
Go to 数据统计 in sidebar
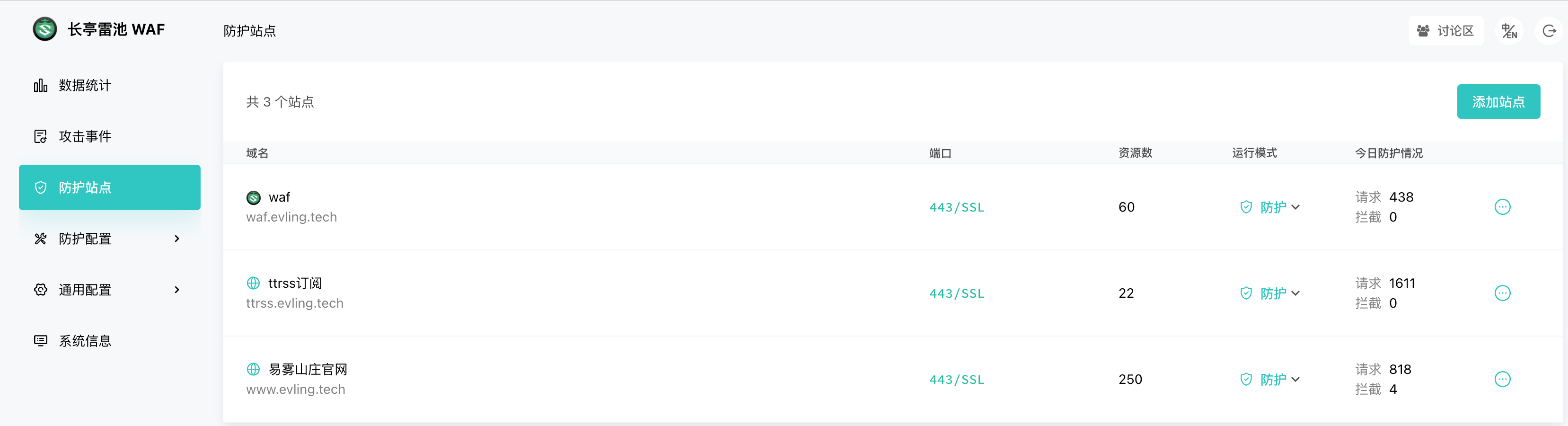(85, 86)
